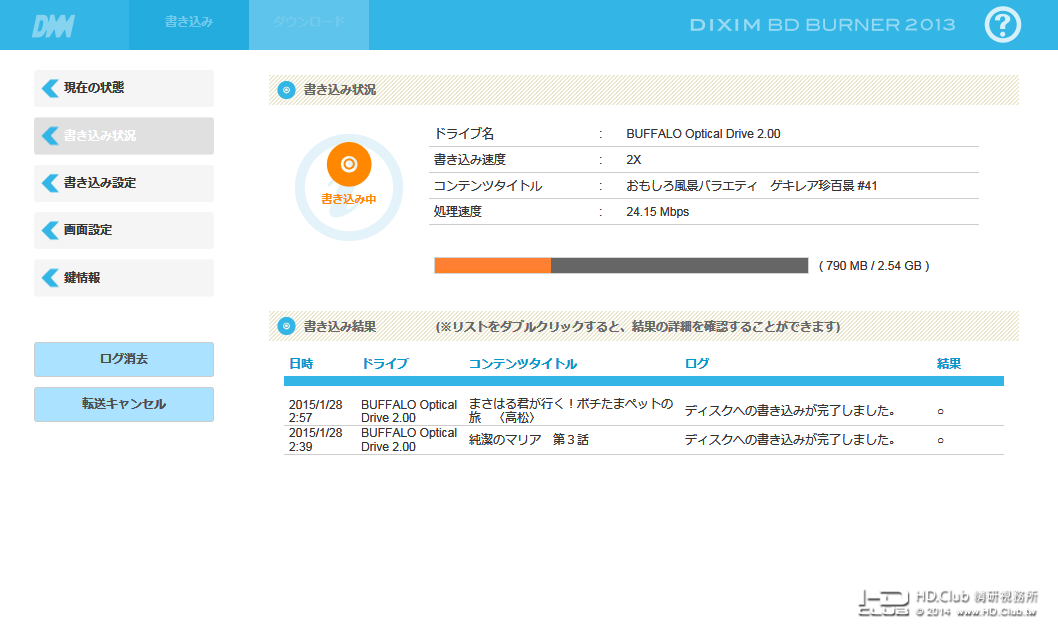Select the 純潔のマリア 第3話 log row
This screenshot has width=1058, height=632.
tap(644, 440)
